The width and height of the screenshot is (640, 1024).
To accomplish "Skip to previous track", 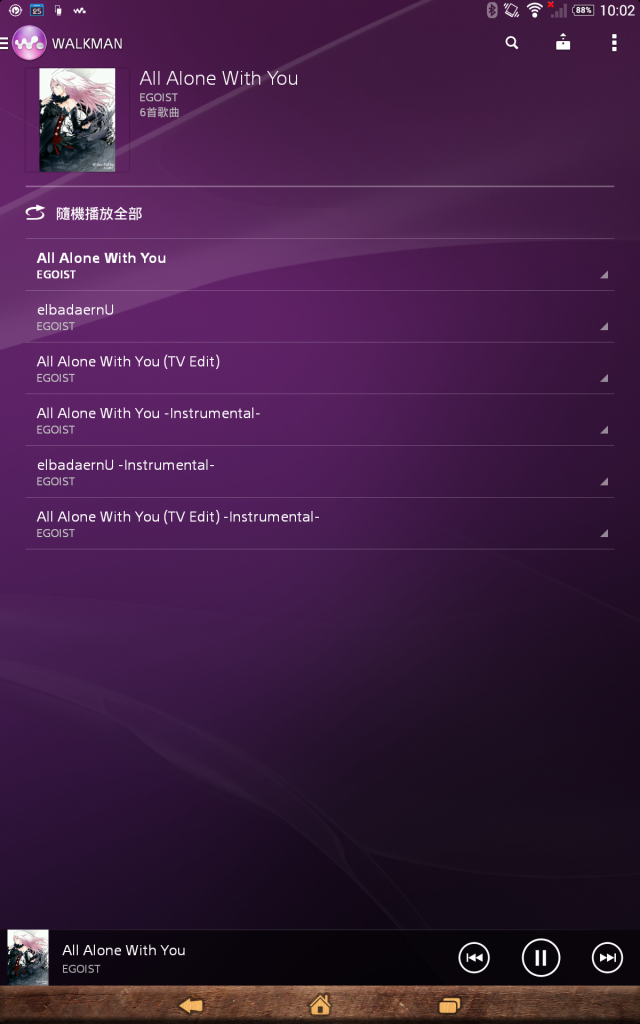I will [x=474, y=957].
